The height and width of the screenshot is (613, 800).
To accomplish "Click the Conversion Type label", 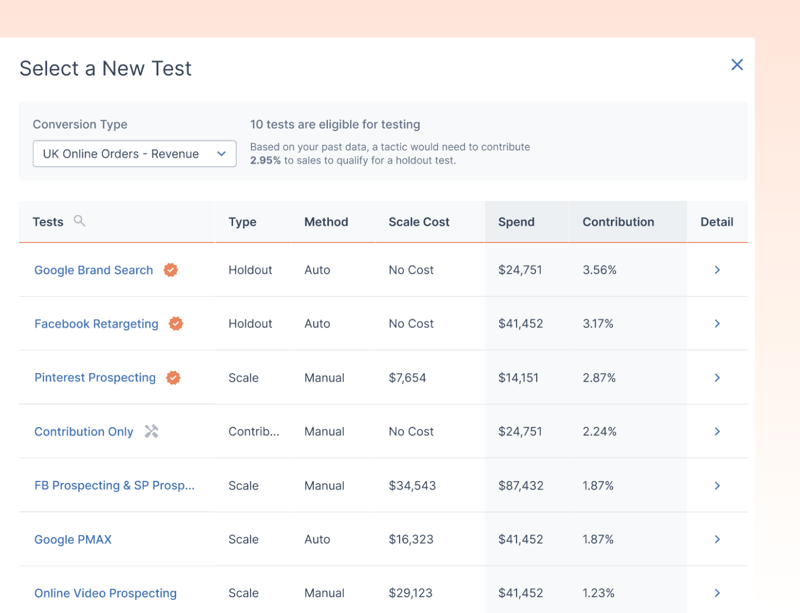I will click(x=80, y=125).
